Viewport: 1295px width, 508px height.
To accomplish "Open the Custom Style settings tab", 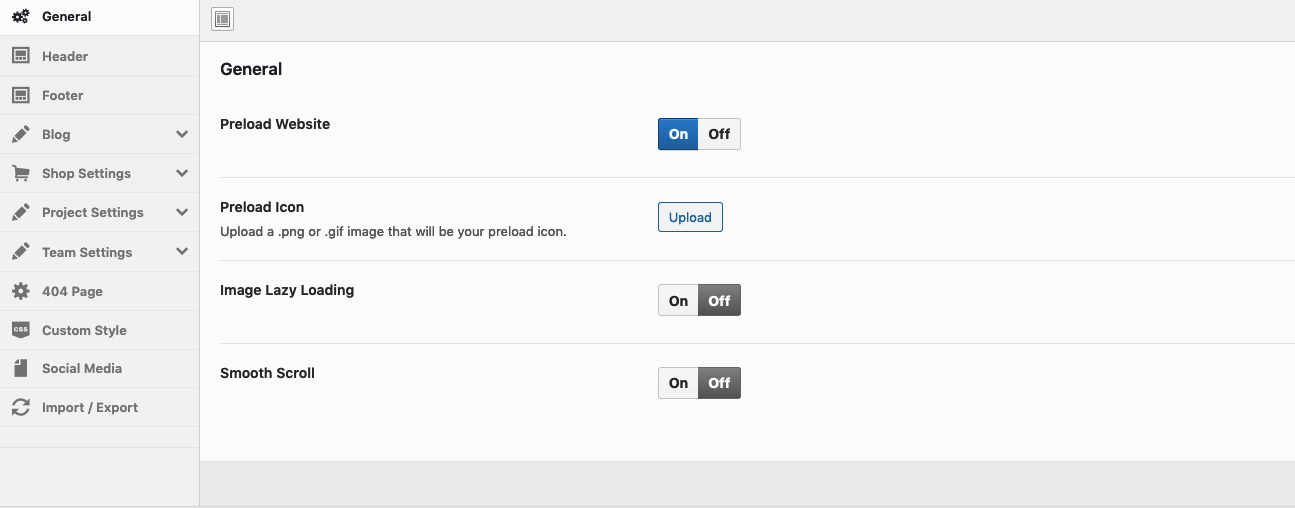I will coord(84,330).
